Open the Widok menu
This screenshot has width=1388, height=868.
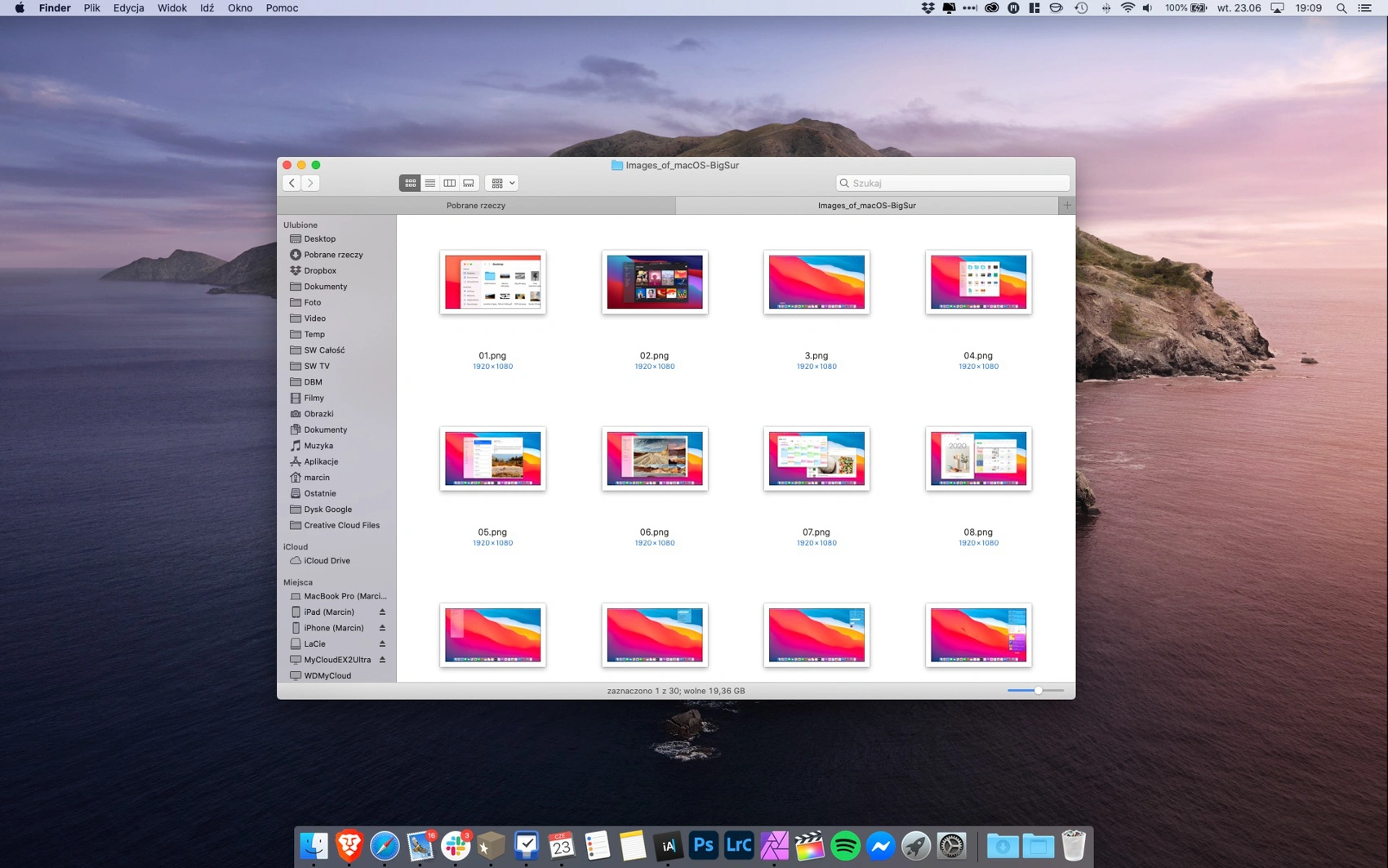(171, 8)
